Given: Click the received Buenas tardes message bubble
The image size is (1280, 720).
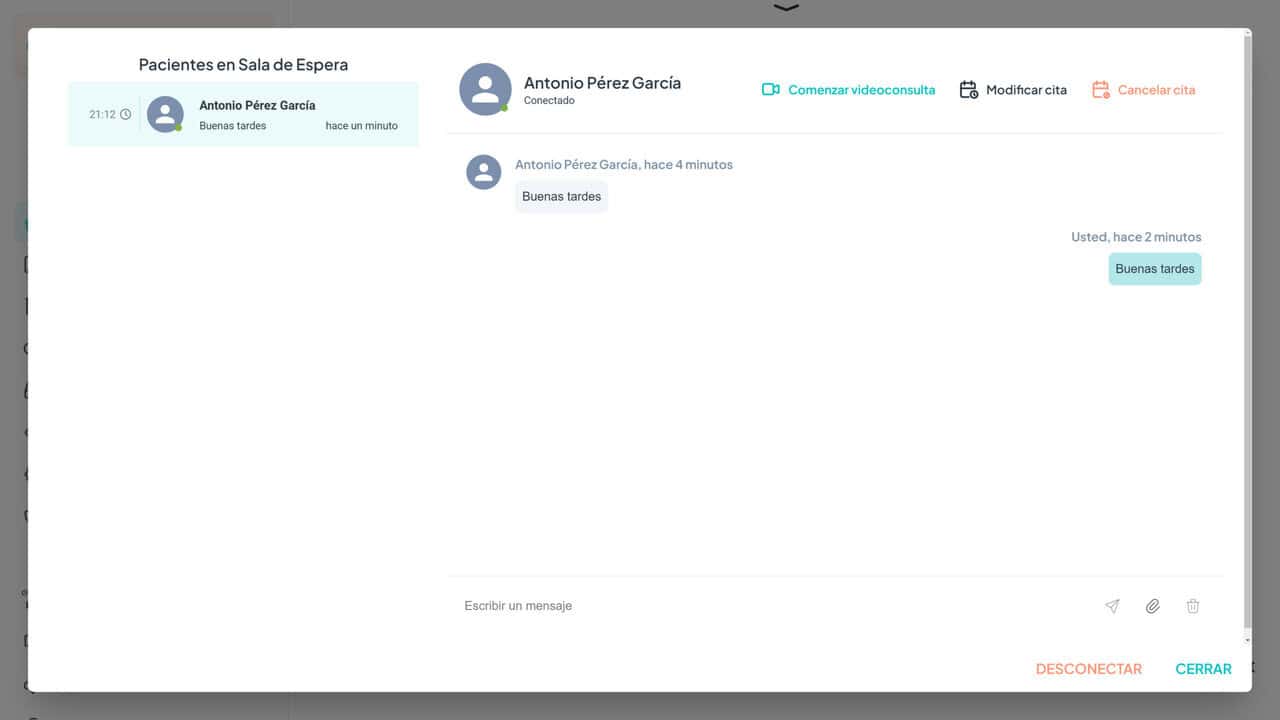Looking at the screenshot, I should click(x=561, y=197).
